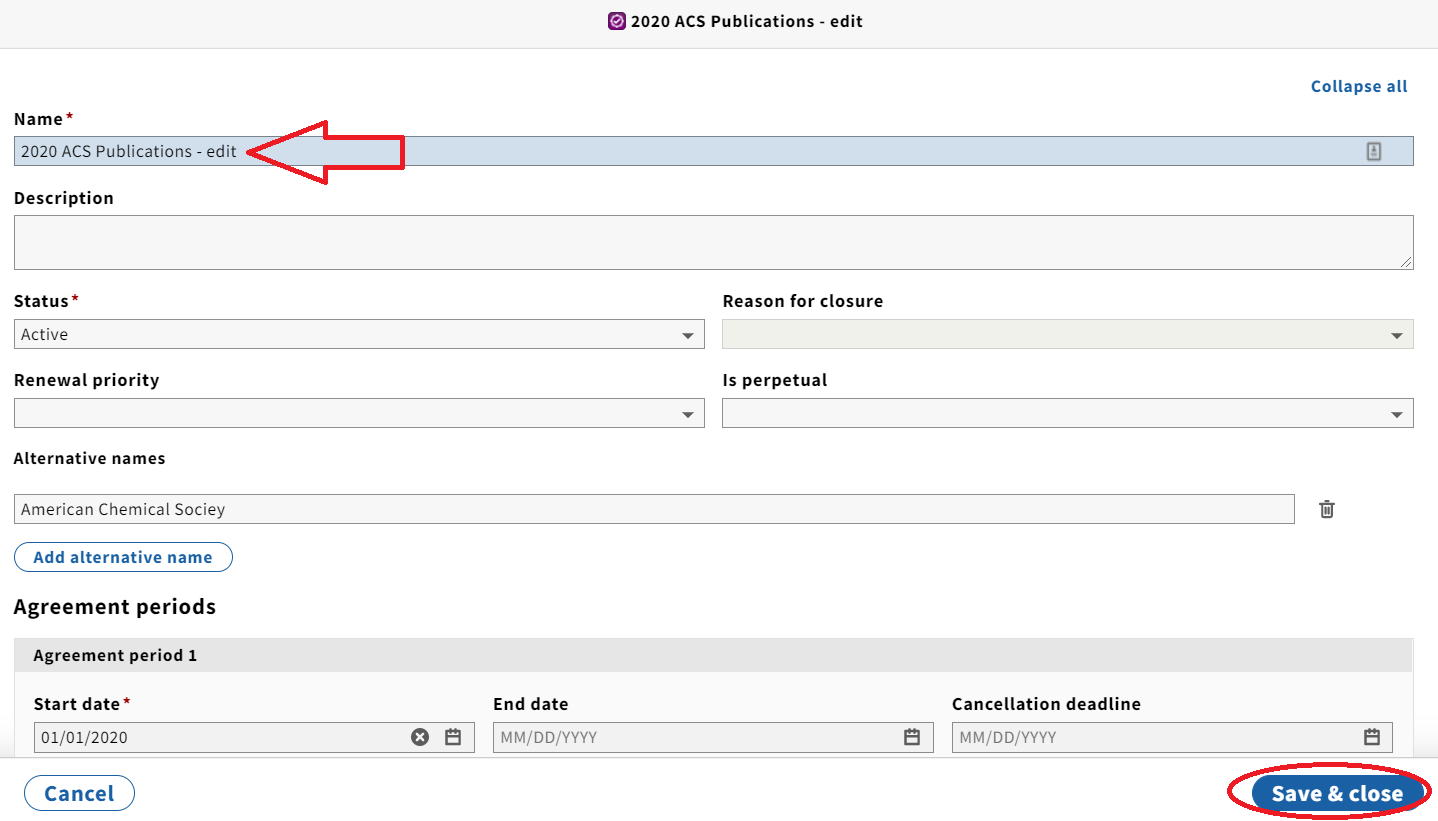Click the Description label
The image size is (1438, 821).
[x=64, y=198]
